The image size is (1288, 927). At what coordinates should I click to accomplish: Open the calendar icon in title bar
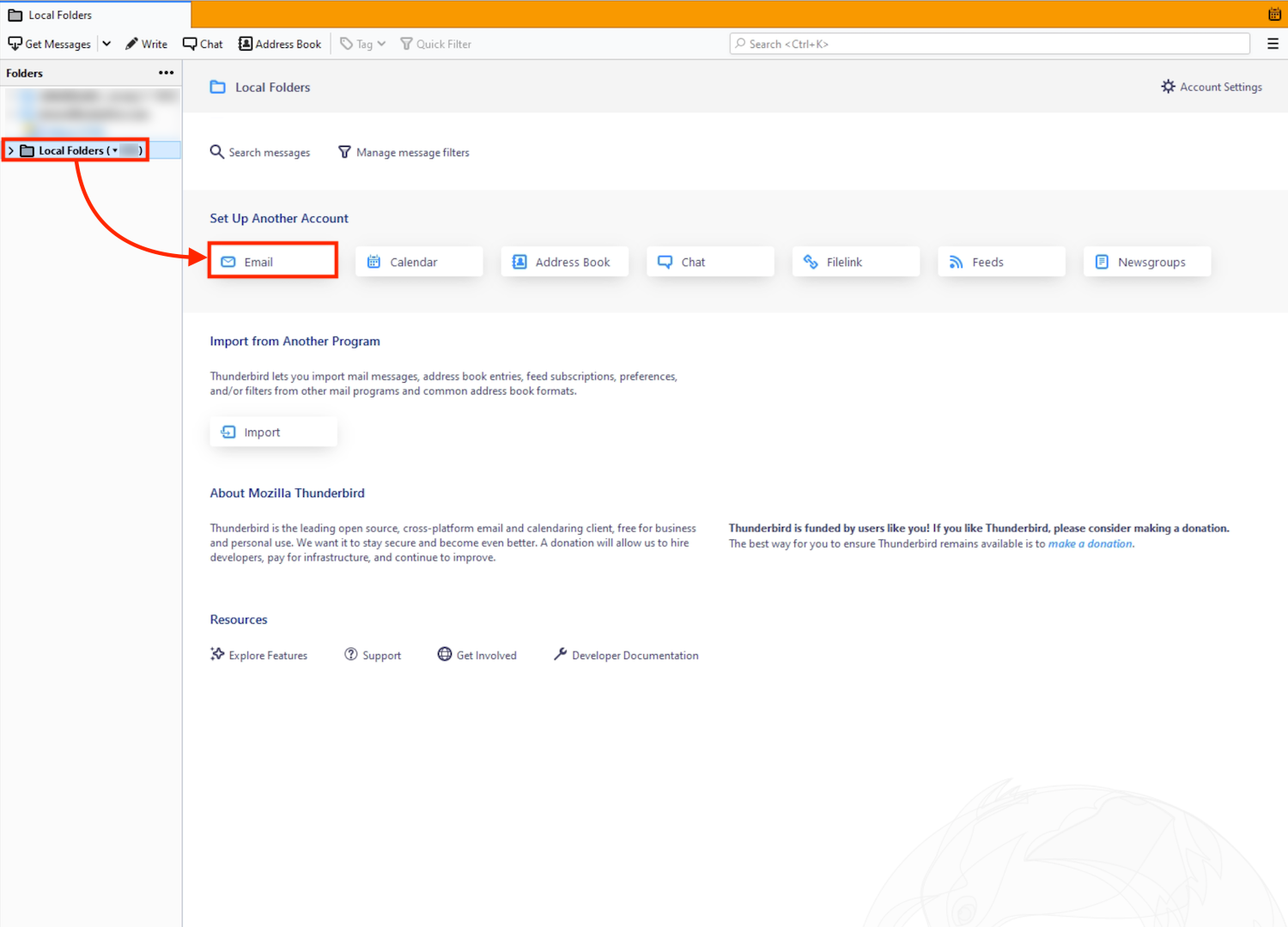pos(1274,15)
